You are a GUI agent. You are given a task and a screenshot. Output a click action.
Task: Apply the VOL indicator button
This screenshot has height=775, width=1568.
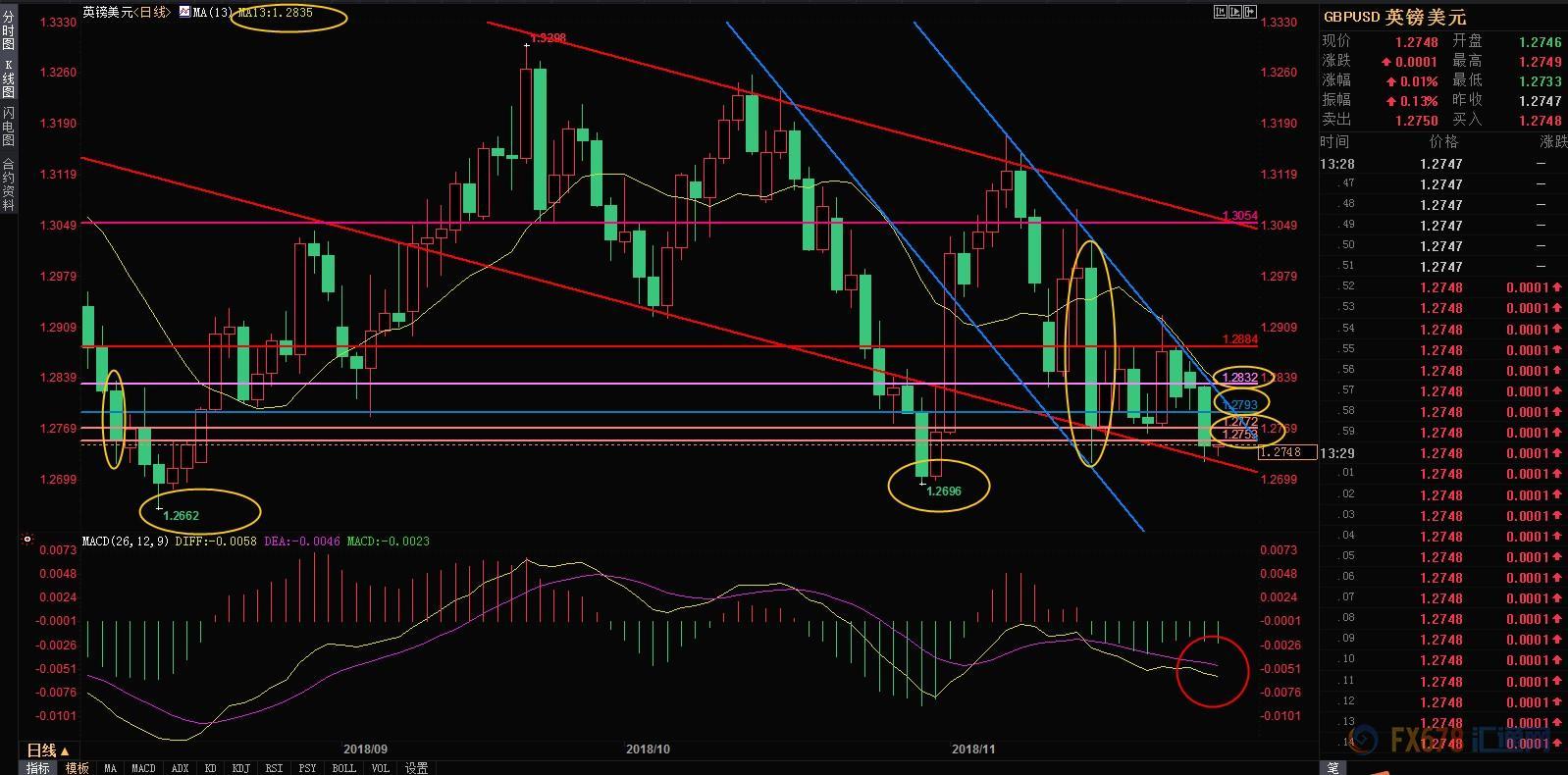coord(380,768)
